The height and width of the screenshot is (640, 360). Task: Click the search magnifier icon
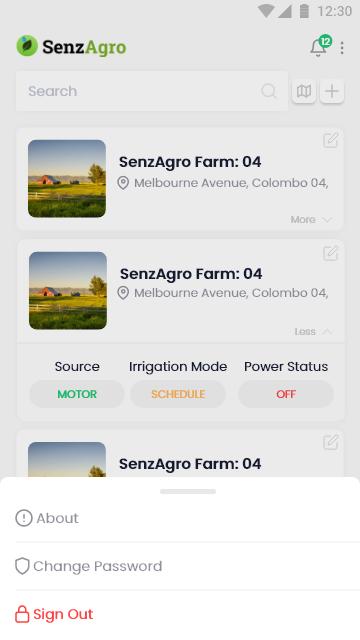pos(269,91)
